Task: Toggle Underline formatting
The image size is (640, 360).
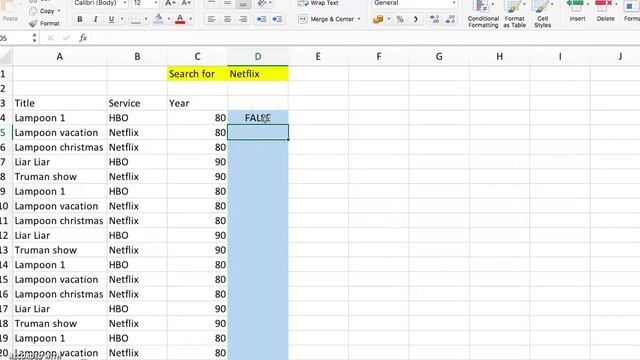Action: (111, 19)
